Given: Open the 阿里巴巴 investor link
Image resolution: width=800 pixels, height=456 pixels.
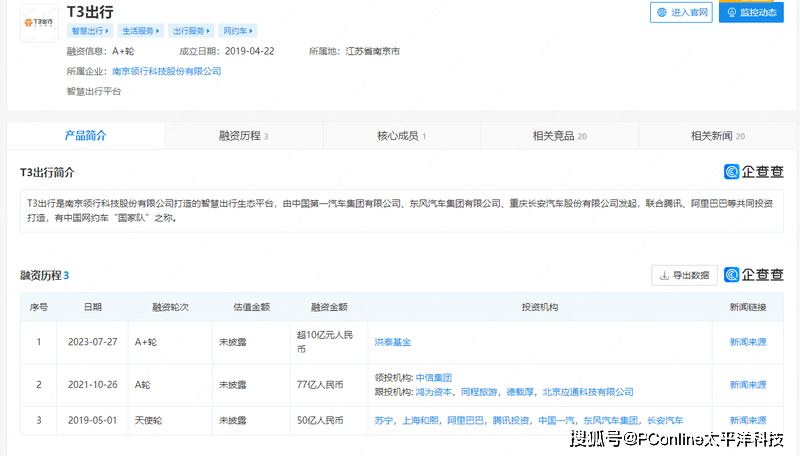Looking at the screenshot, I should point(465,420).
